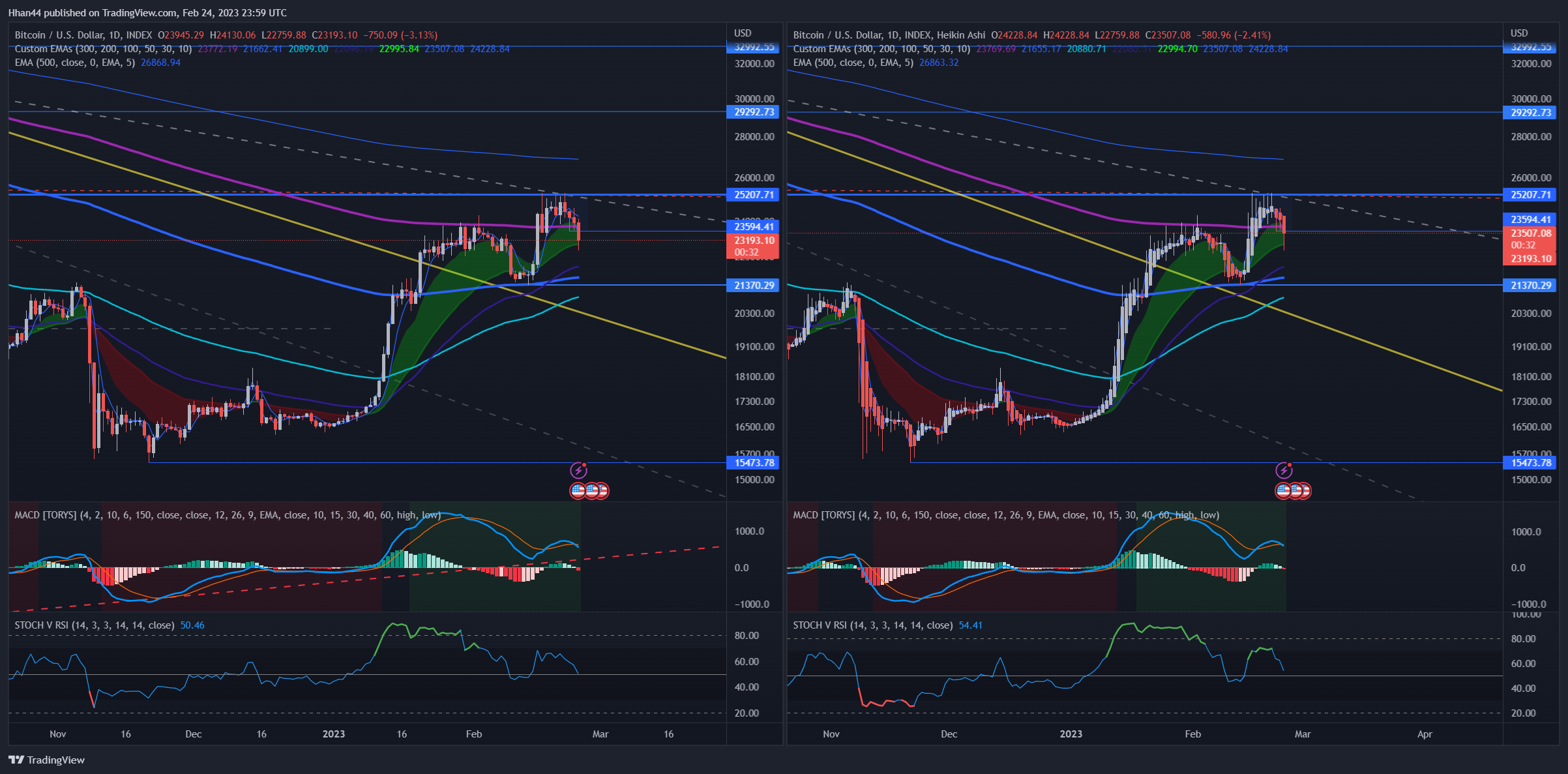
Task: Click the 23594.41 price label in right chart
Action: click(x=1530, y=220)
